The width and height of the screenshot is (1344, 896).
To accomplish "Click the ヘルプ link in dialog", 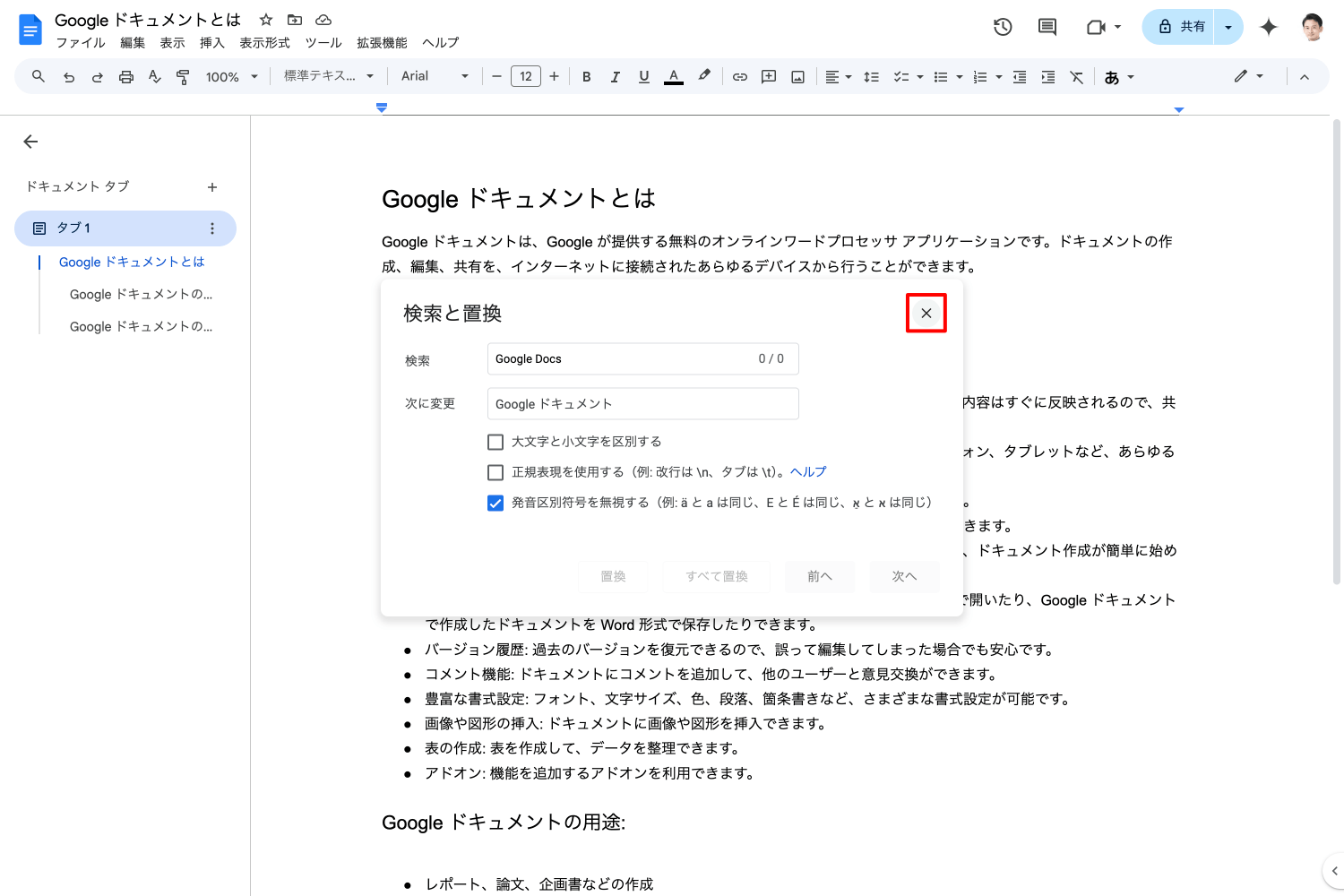I will point(808,472).
